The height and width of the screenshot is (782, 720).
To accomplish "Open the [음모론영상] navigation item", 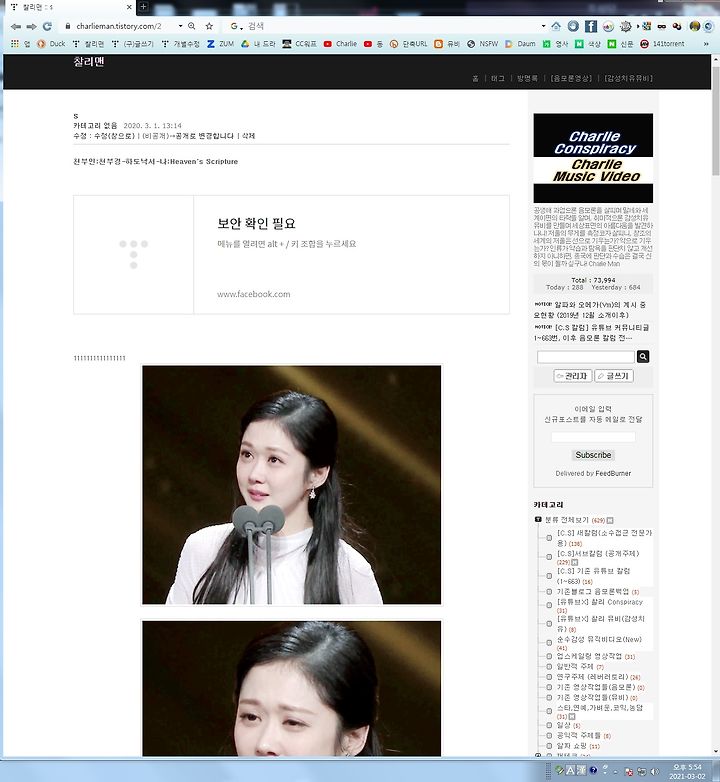I will [x=571, y=78].
